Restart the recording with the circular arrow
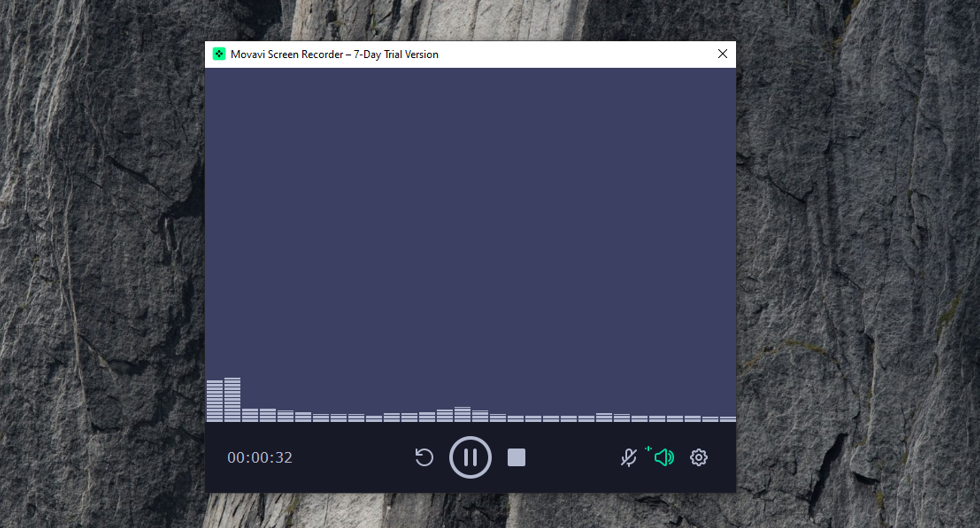Screen dimensions: 980x528 tap(424, 457)
